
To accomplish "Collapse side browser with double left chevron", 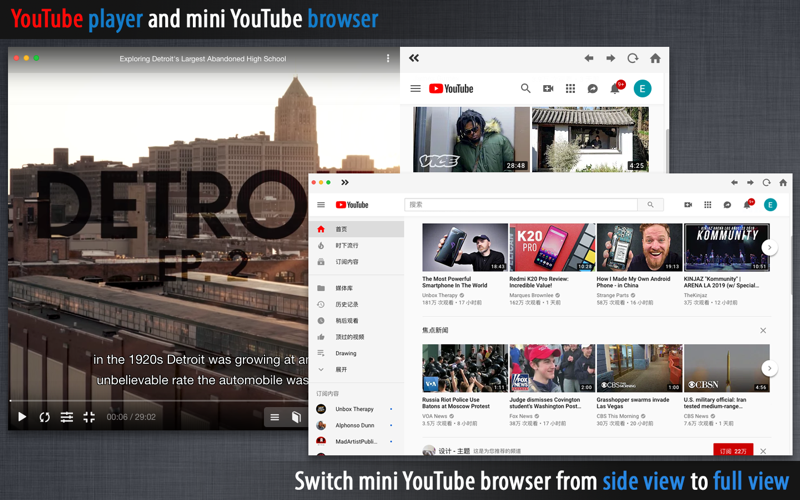I will coord(414,58).
